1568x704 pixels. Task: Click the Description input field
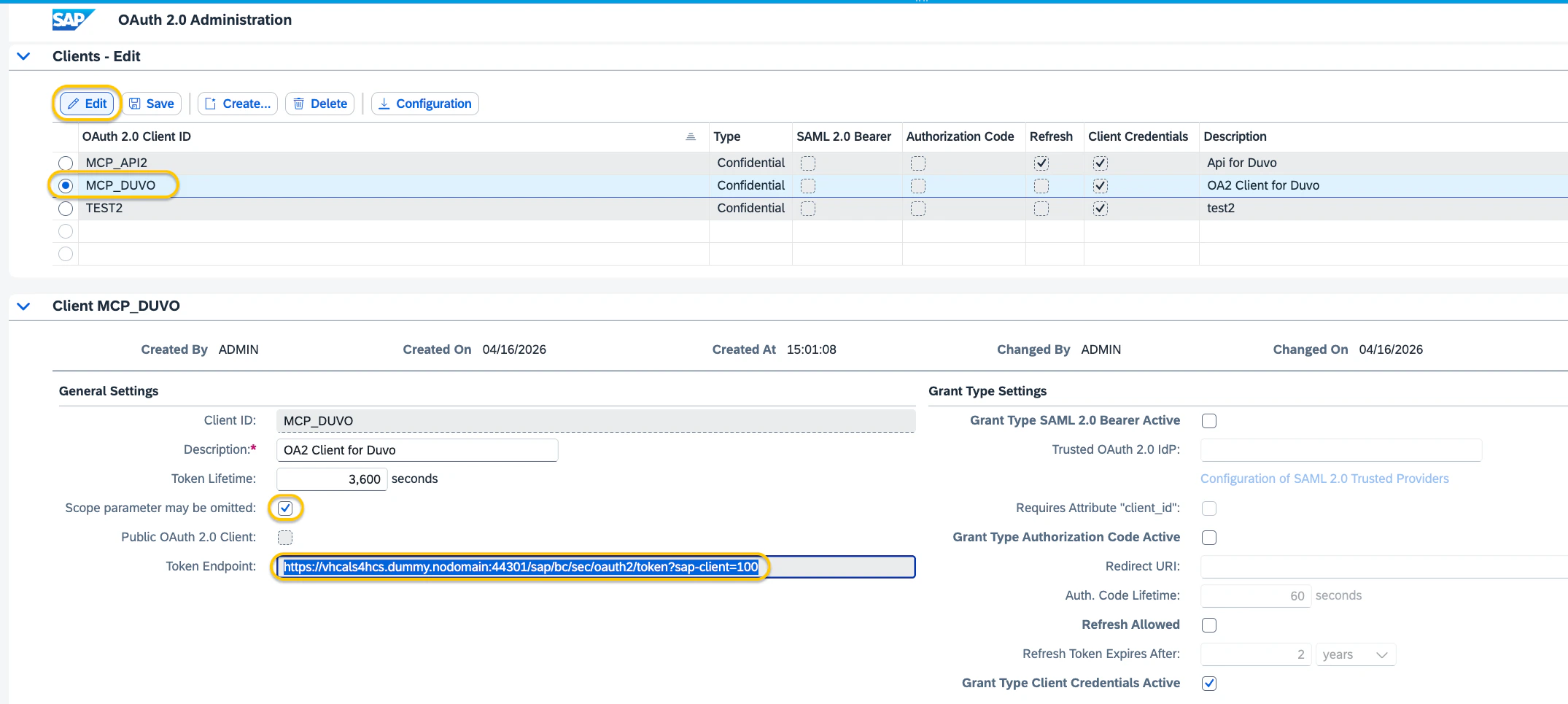[417, 450]
